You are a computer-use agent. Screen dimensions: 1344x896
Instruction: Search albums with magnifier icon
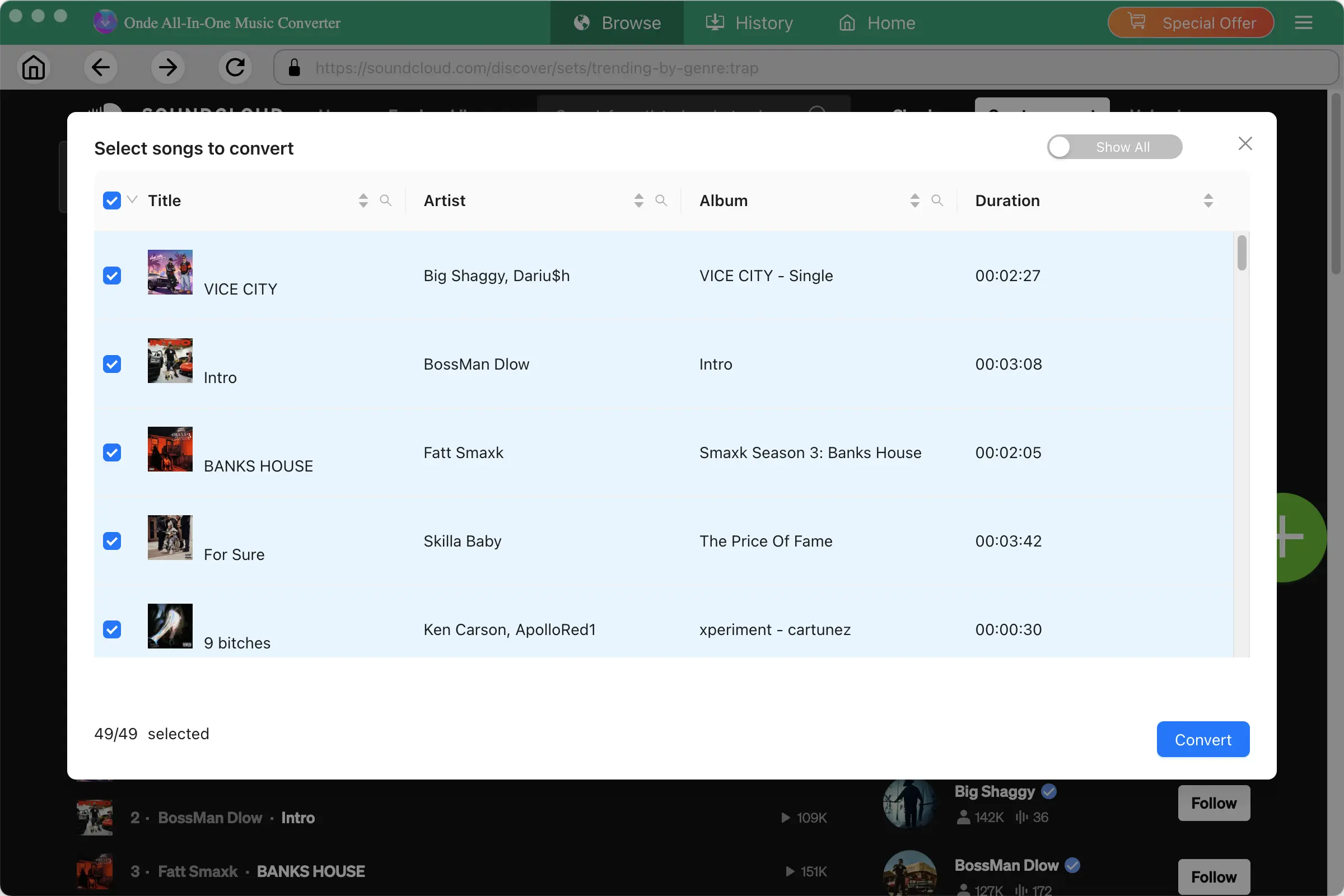point(937,200)
